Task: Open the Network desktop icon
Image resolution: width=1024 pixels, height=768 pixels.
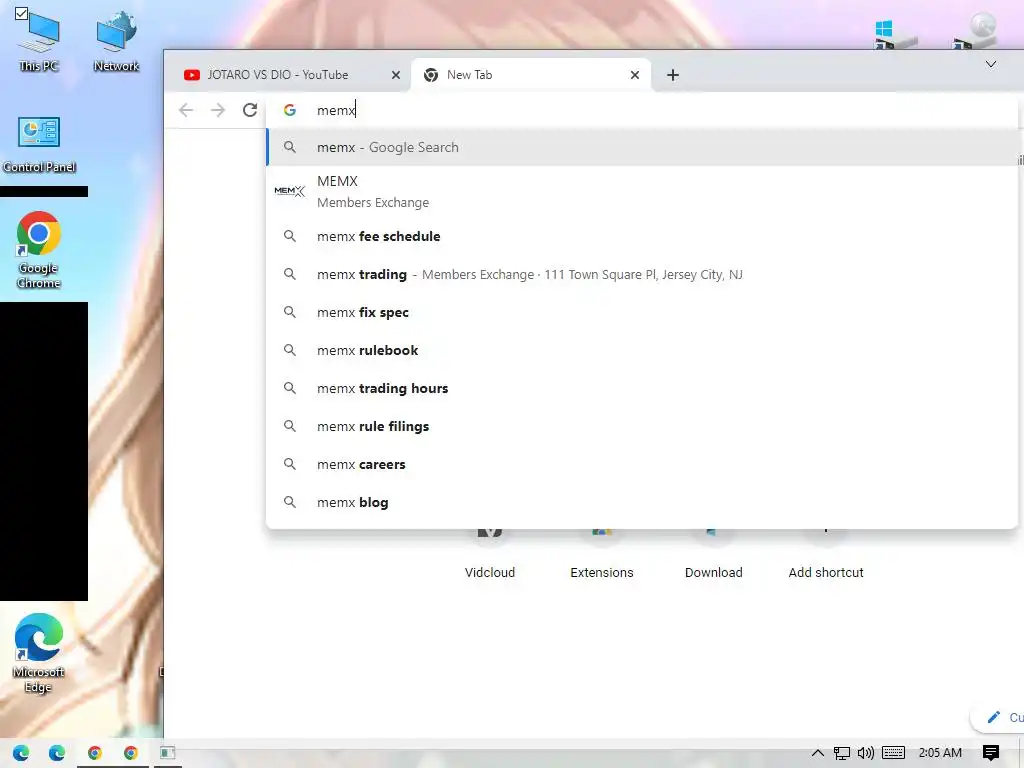Action: click(116, 40)
